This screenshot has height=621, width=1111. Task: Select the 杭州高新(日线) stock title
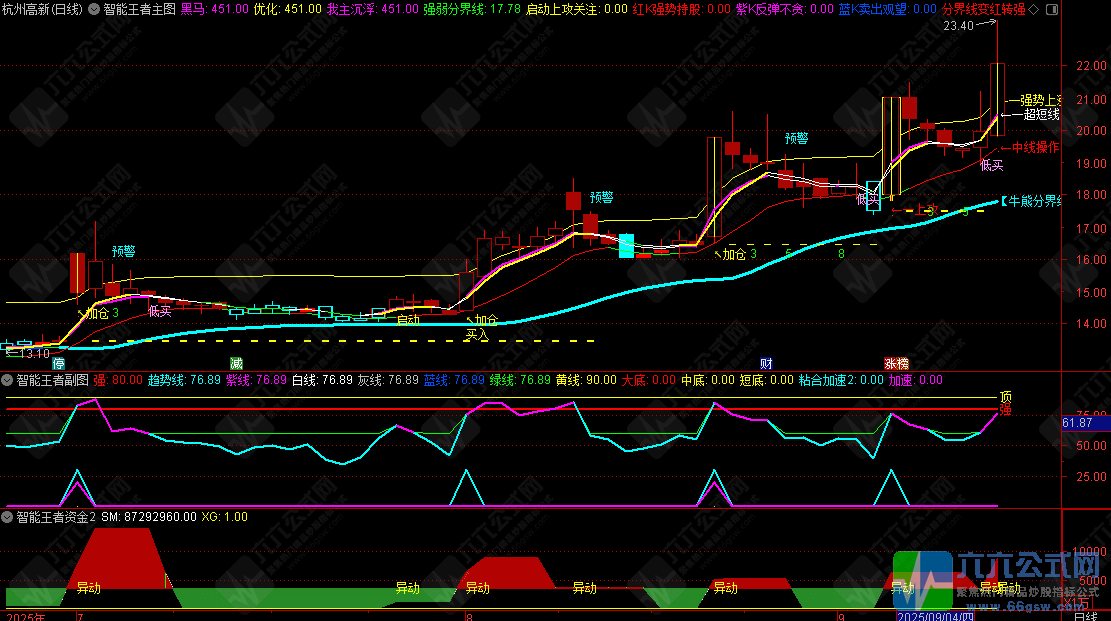coord(42,9)
